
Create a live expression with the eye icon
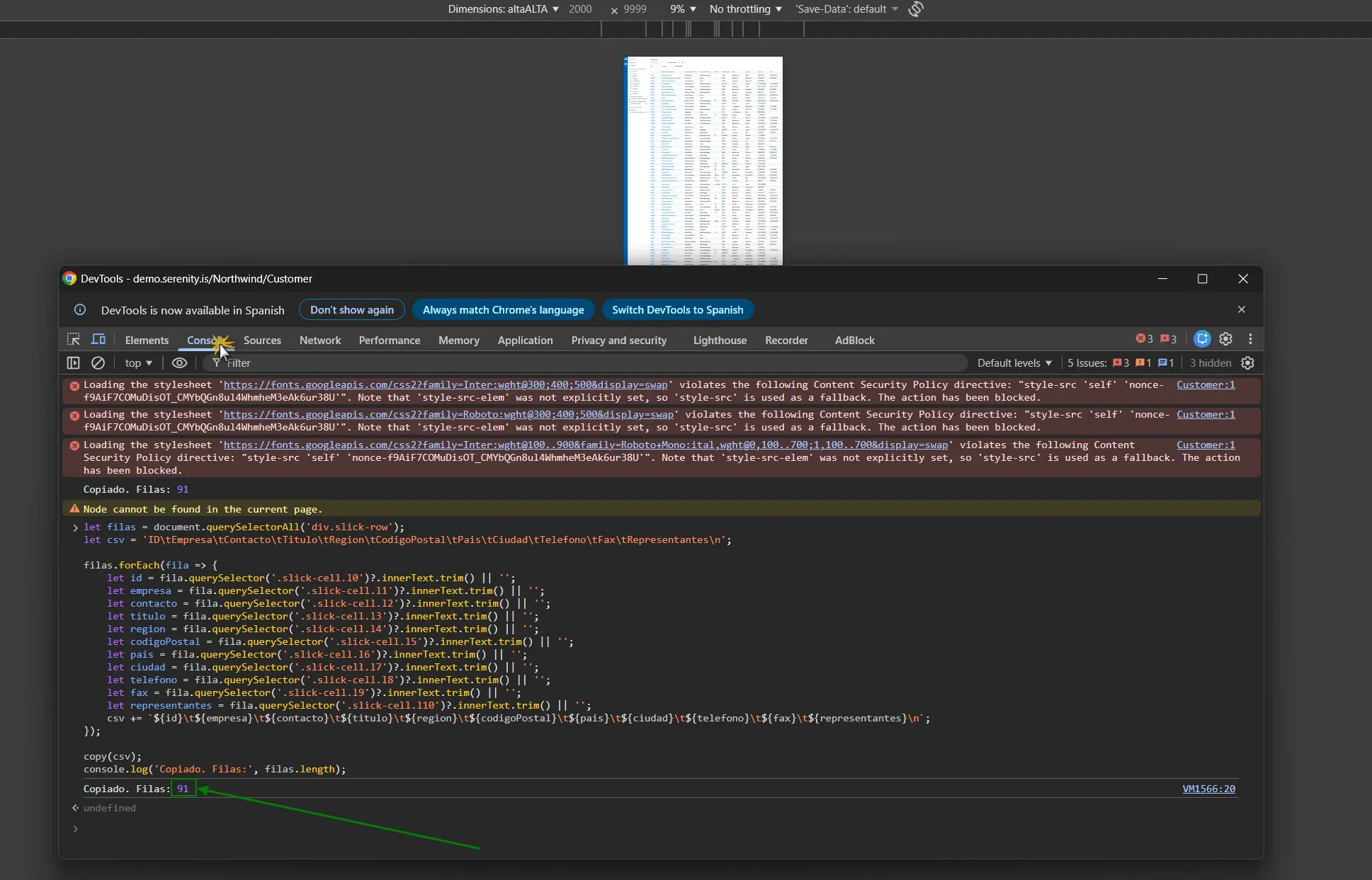[179, 363]
